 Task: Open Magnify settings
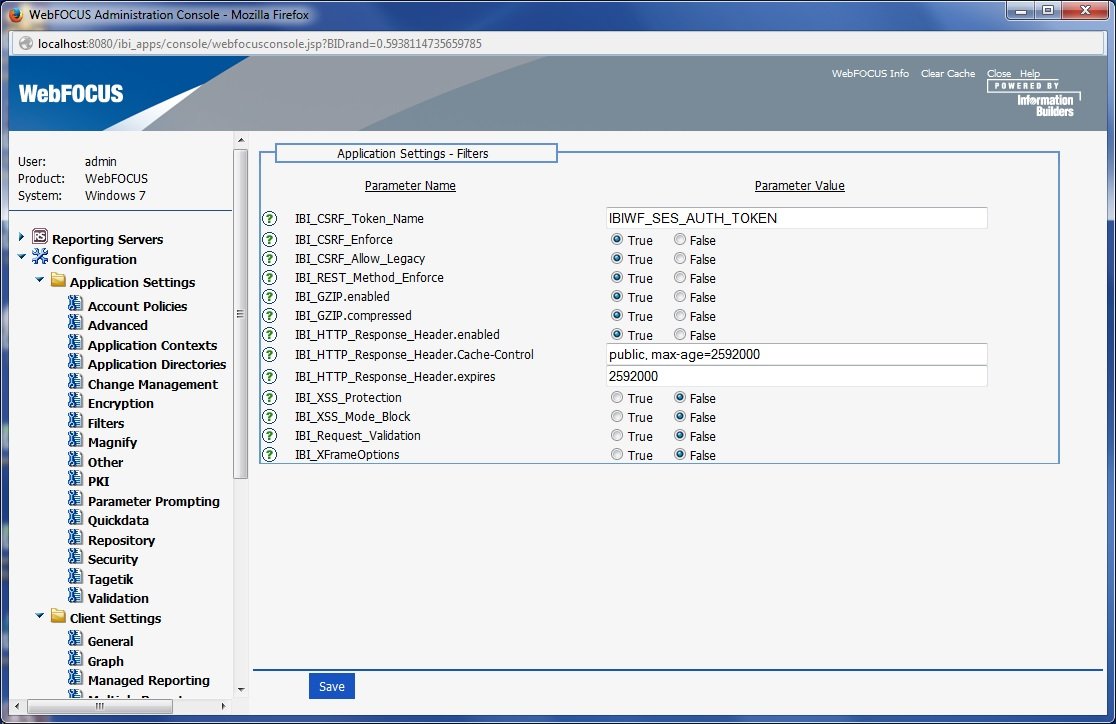coord(112,443)
